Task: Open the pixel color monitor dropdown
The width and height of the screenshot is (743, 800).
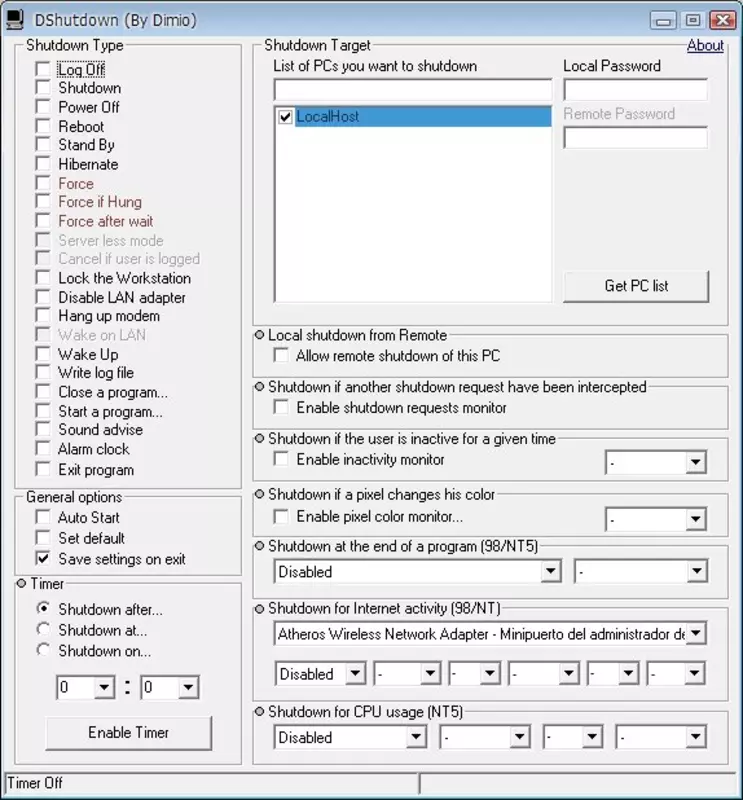Action: tap(696, 519)
